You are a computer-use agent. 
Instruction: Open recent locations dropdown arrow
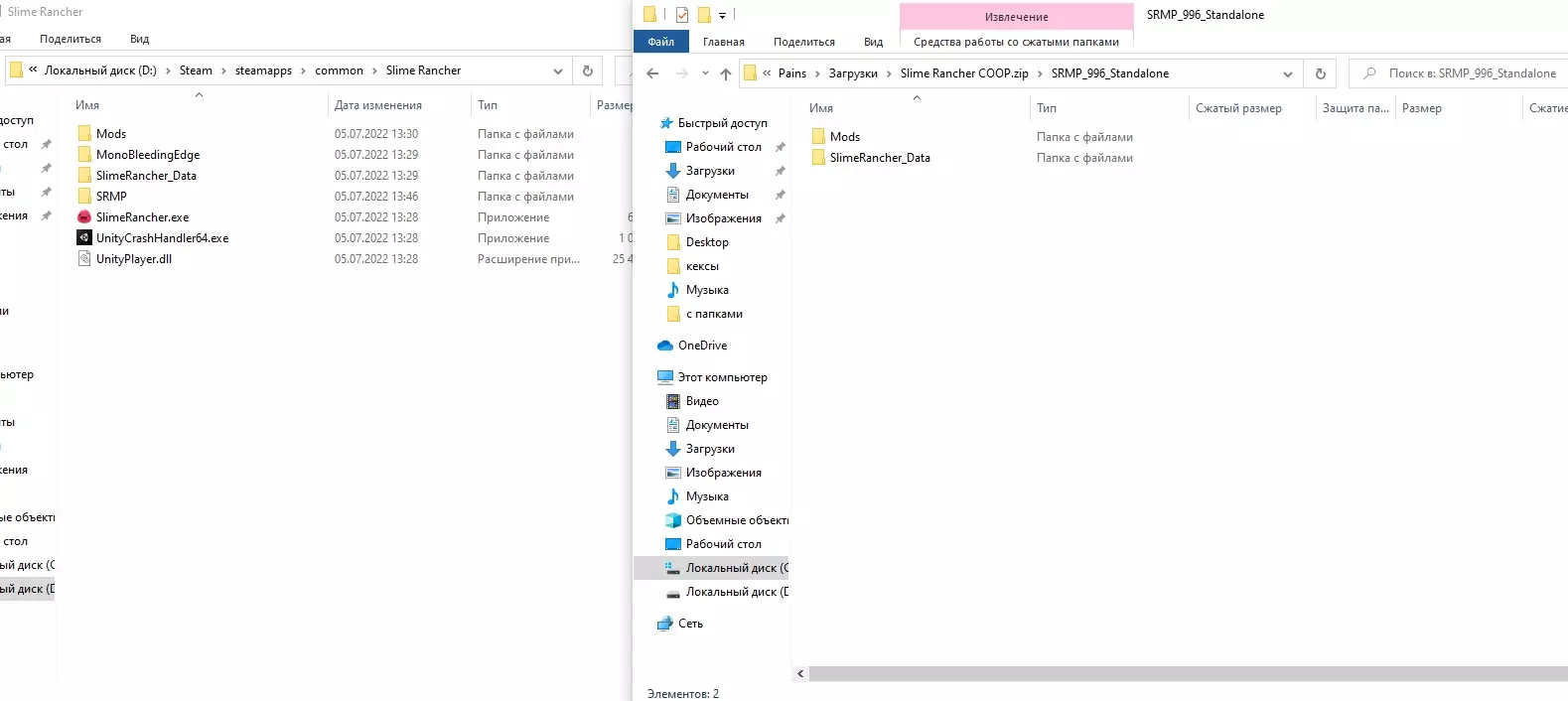[x=705, y=73]
